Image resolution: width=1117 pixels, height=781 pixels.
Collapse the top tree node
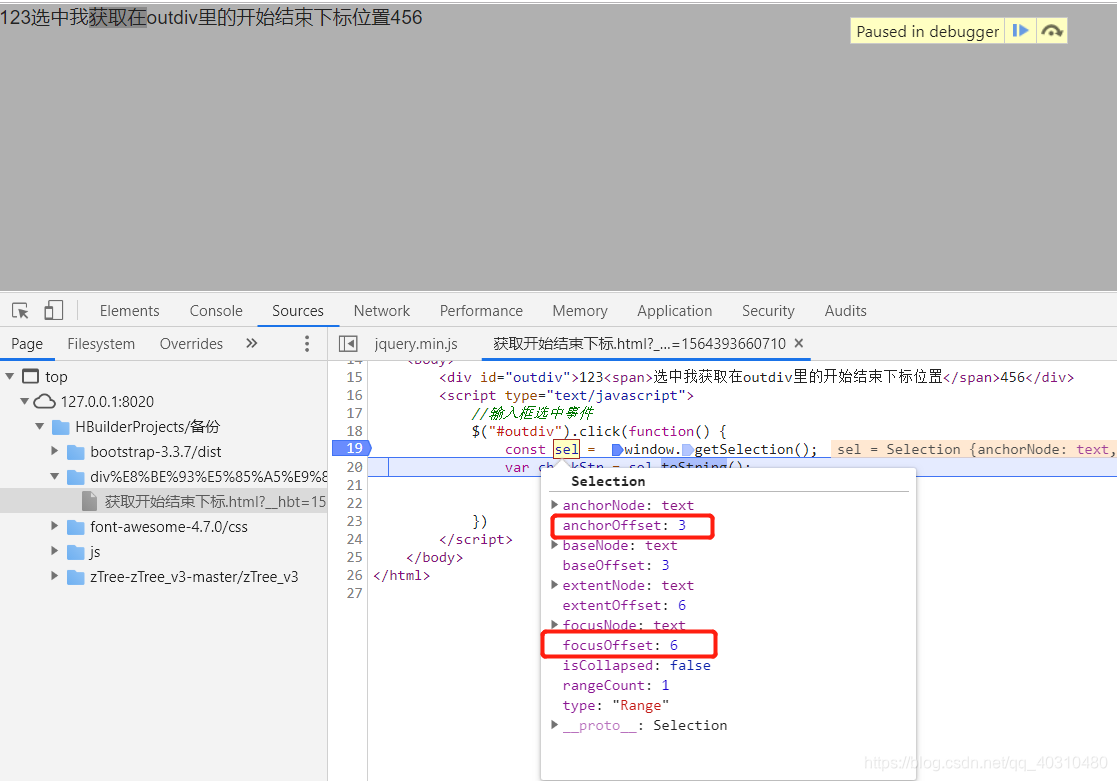(x=9, y=376)
